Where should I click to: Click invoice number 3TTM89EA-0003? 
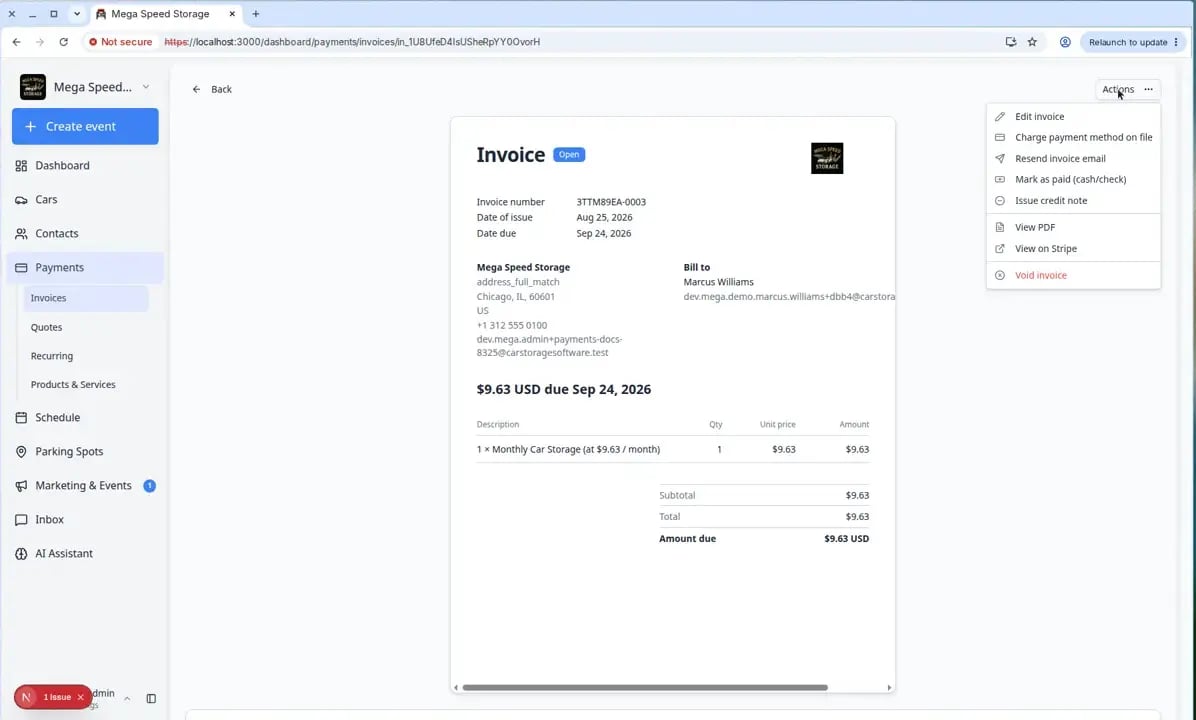[611, 202]
